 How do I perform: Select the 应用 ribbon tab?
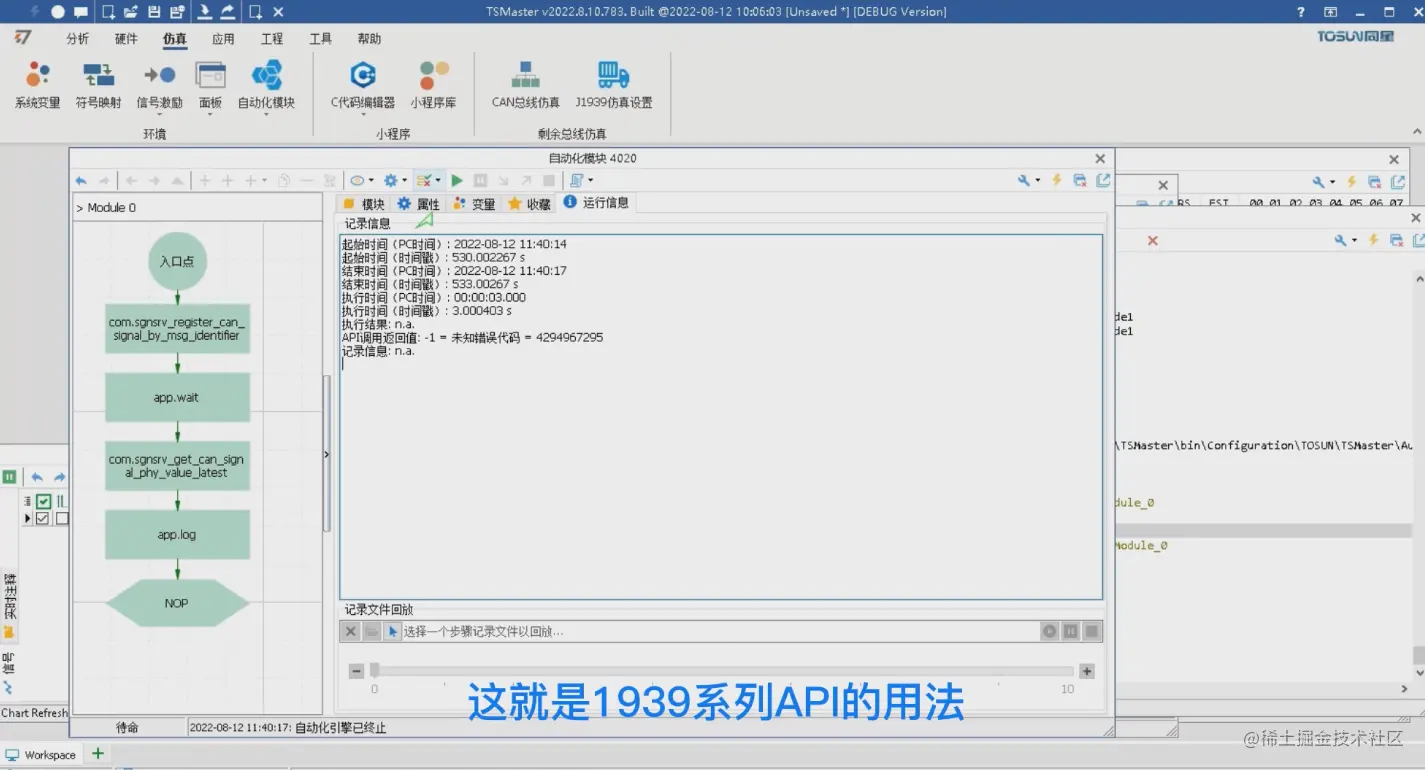223,39
